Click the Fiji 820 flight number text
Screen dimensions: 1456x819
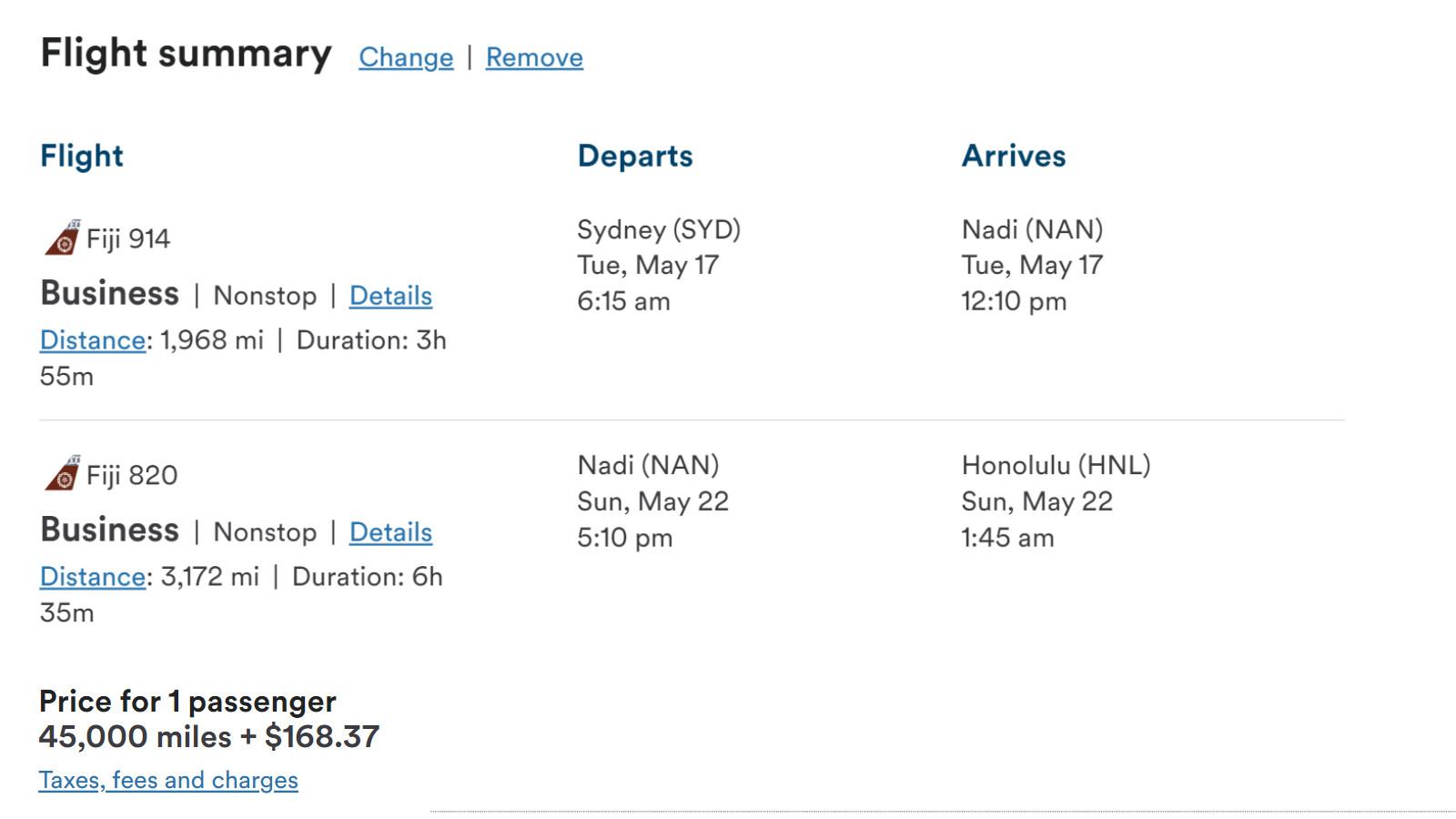pyautogui.click(x=132, y=475)
